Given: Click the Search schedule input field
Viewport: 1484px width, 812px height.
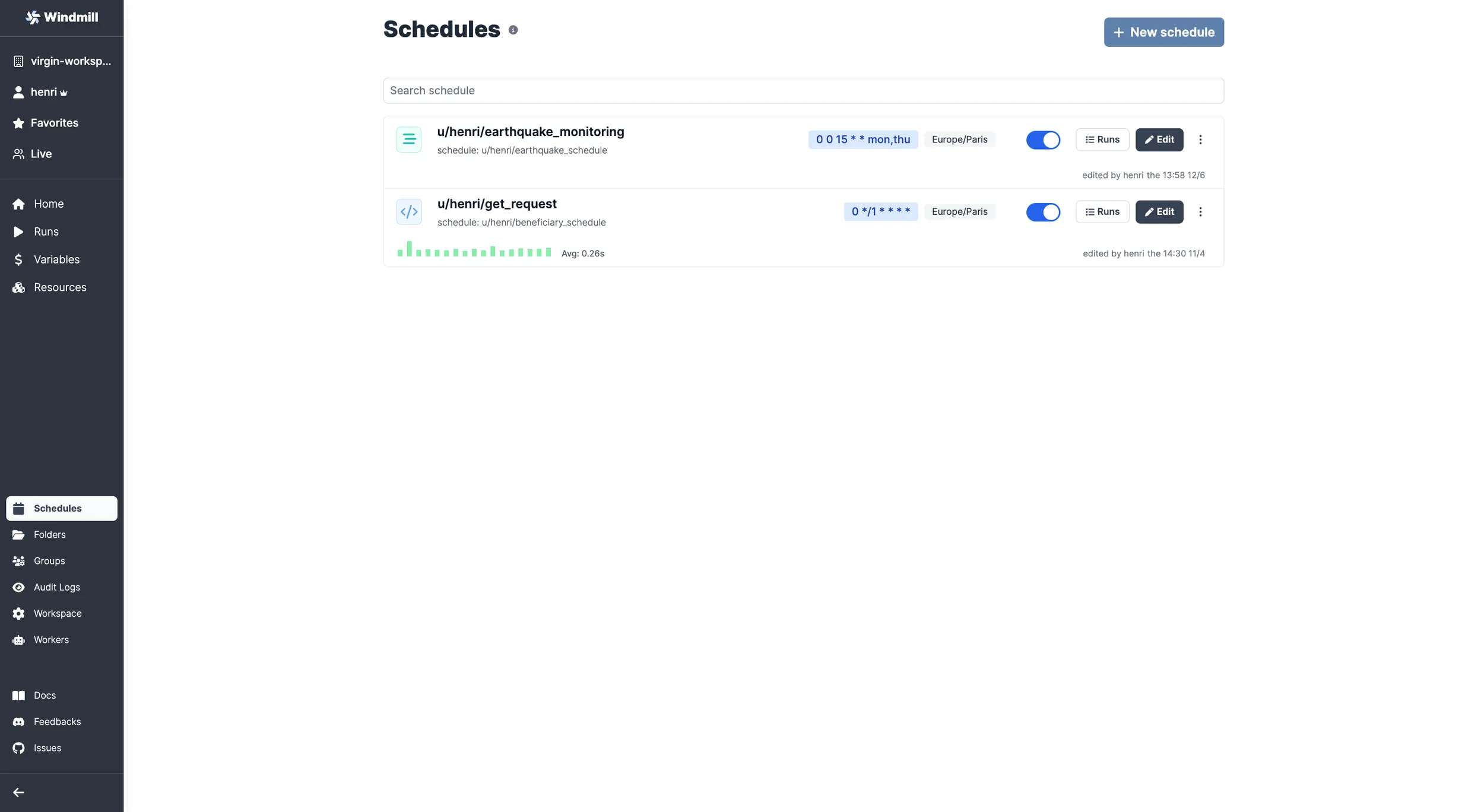Looking at the screenshot, I should tap(803, 90).
